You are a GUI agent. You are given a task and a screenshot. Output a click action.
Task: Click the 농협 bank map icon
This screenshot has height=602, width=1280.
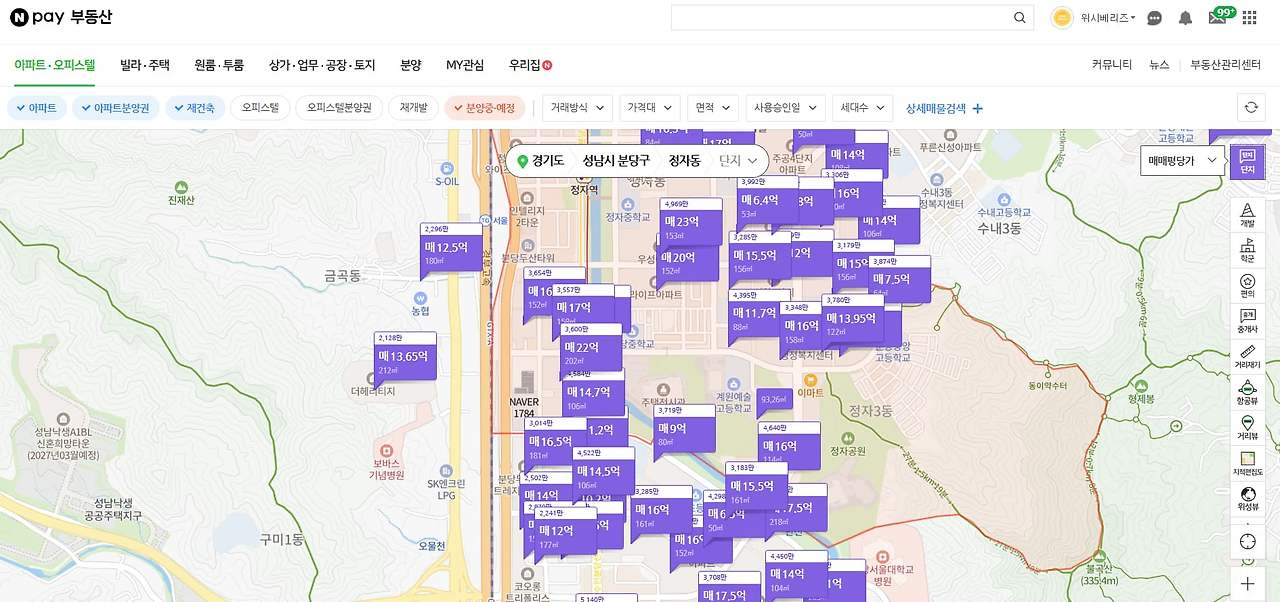pos(420,297)
